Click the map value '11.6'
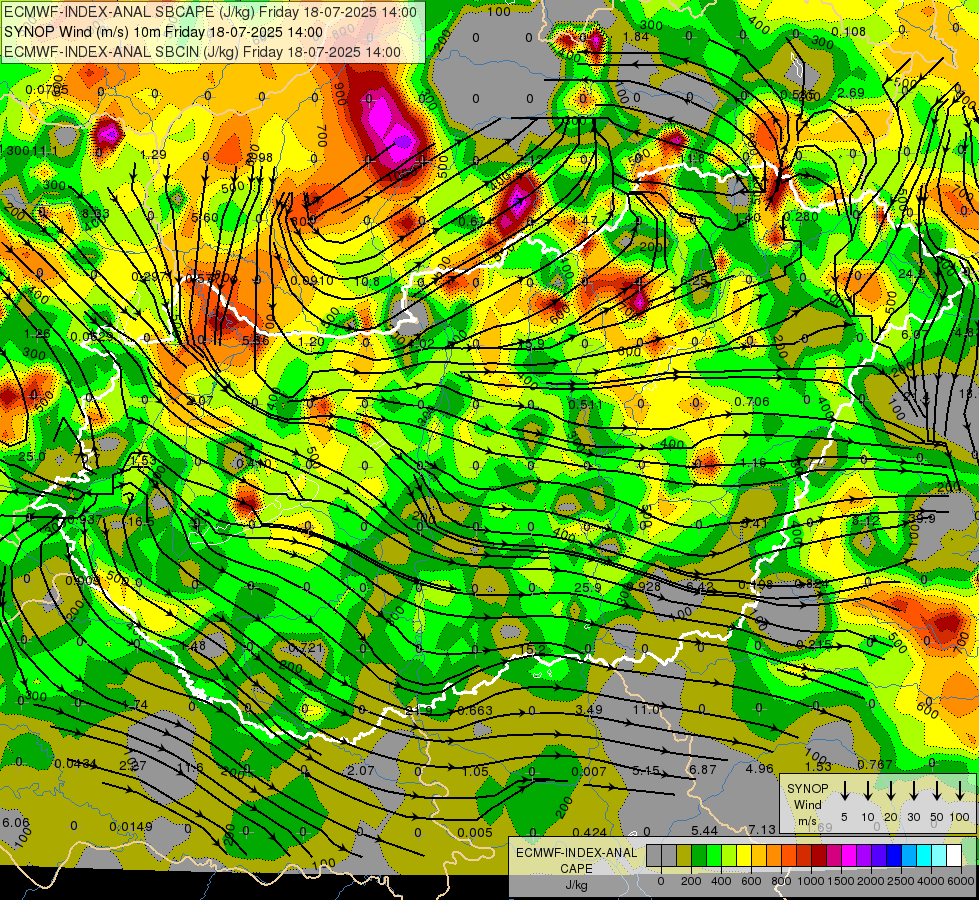The width and height of the screenshot is (979, 900). (190, 768)
